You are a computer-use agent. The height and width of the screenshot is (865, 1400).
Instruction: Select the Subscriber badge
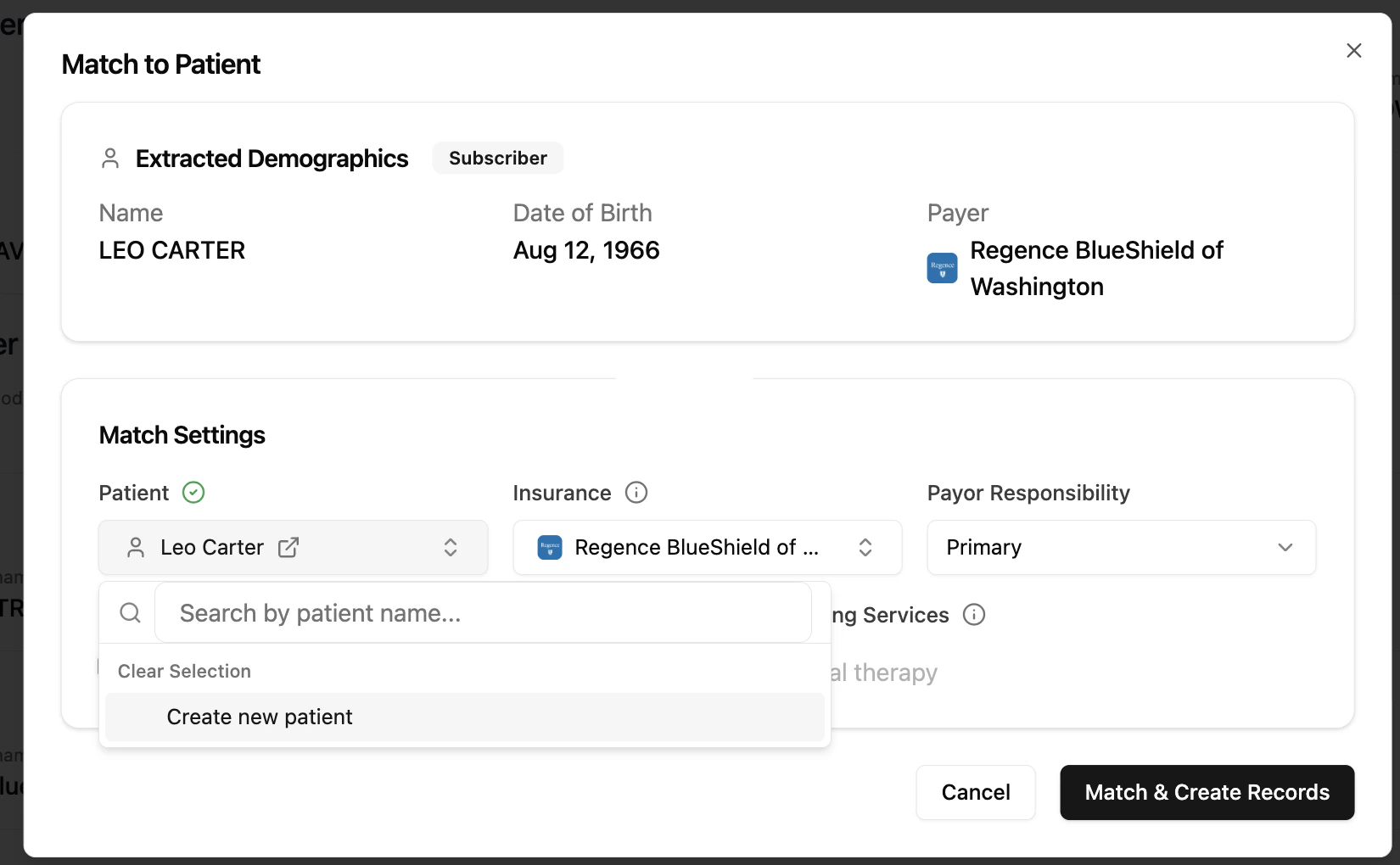click(x=497, y=158)
